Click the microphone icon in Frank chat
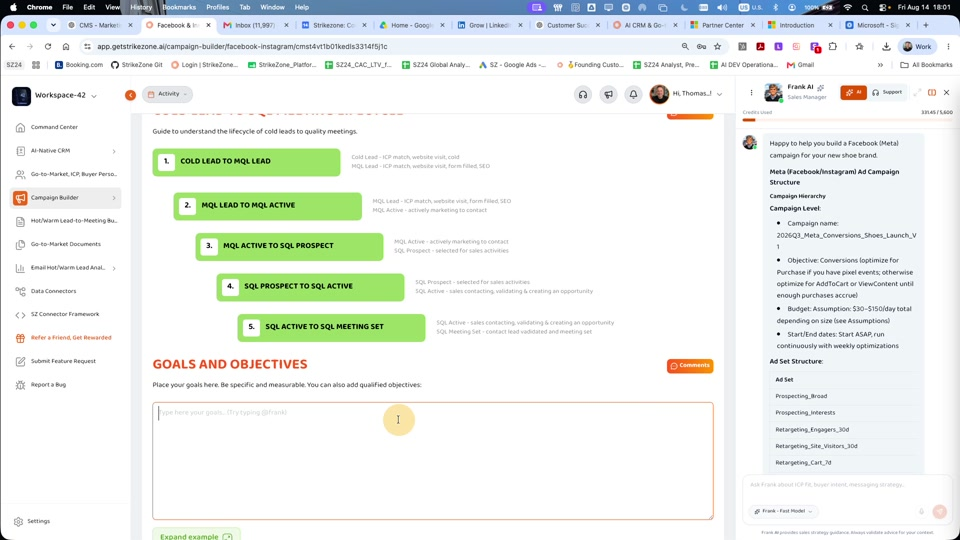 (921, 511)
